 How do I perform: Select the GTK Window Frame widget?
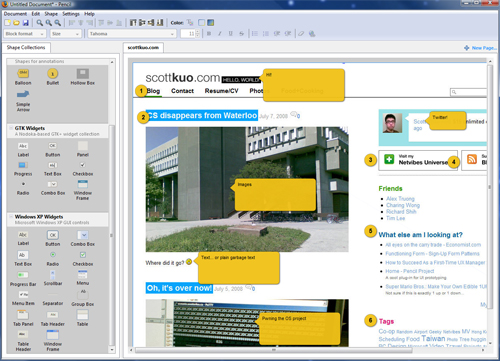pos(83,190)
